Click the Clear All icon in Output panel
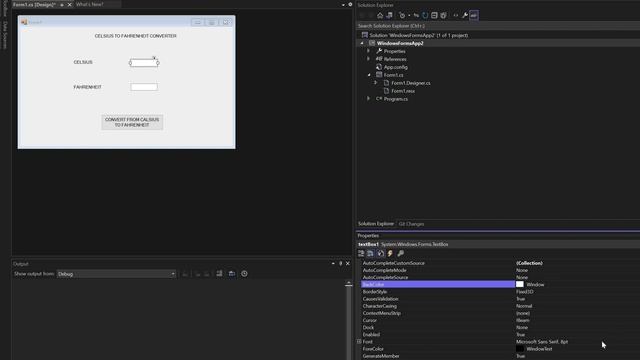Screen dimensions: 640x360 [219, 274]
